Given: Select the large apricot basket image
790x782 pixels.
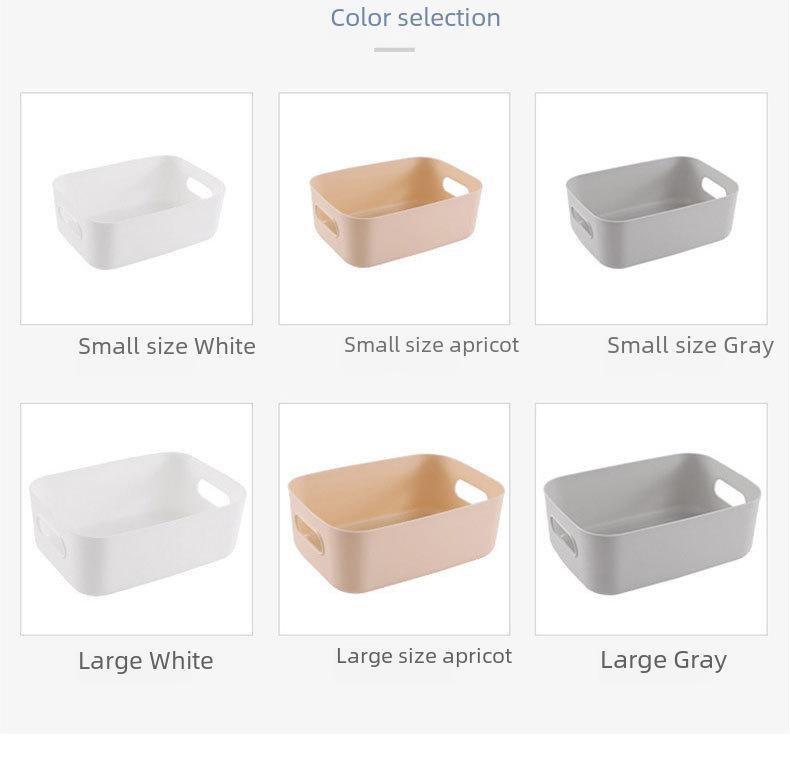Looking at the screenshot, I should pyautogui.click(x=394, y=519).
